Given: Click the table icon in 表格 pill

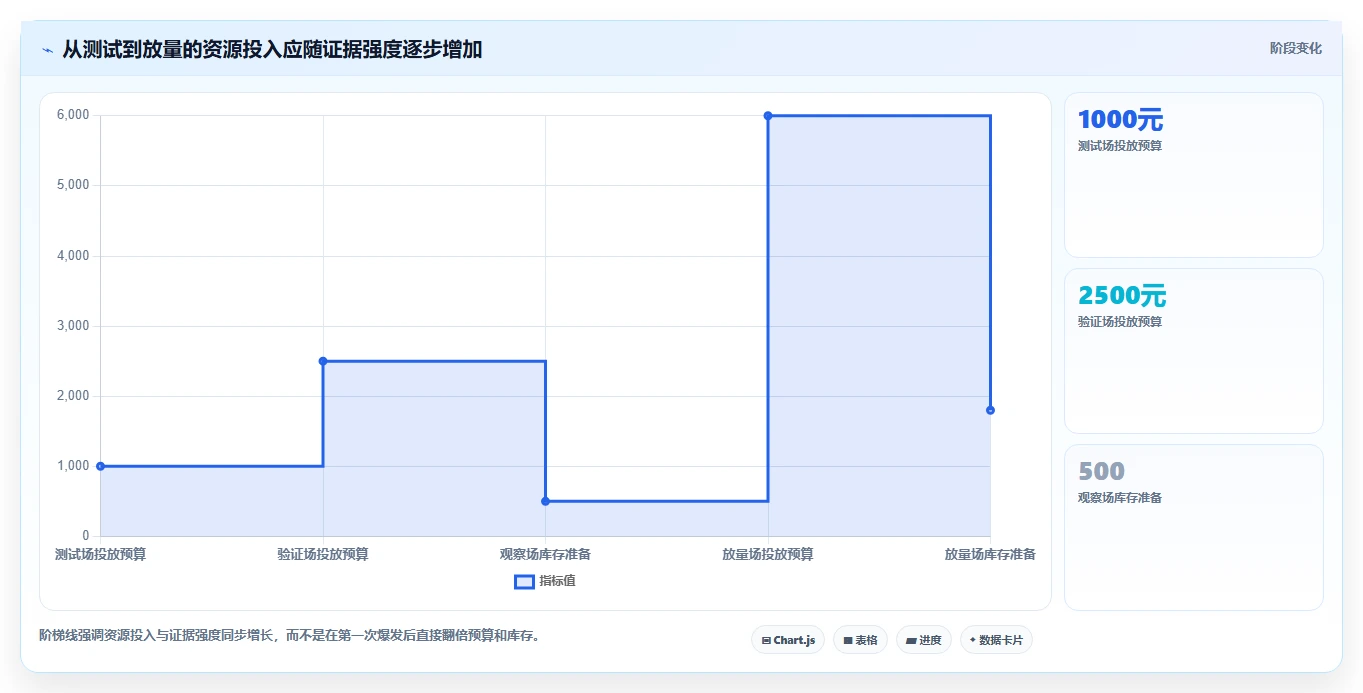Looking at the screenshot, I should tap(848, 640).
